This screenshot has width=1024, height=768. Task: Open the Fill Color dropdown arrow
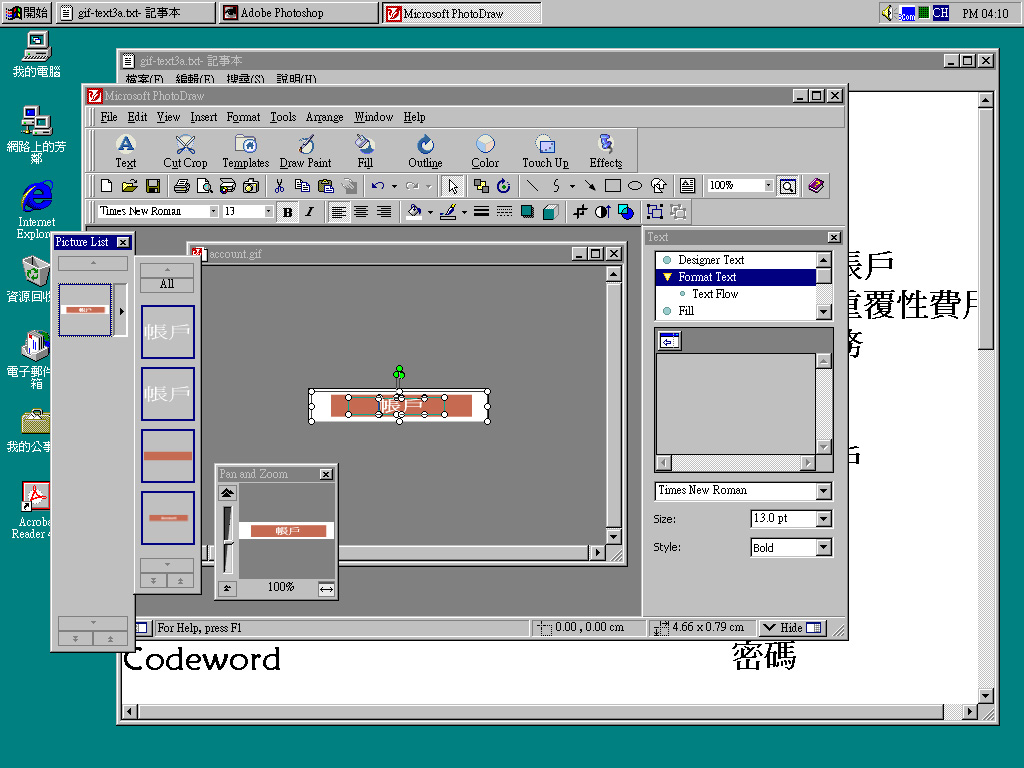430,212
